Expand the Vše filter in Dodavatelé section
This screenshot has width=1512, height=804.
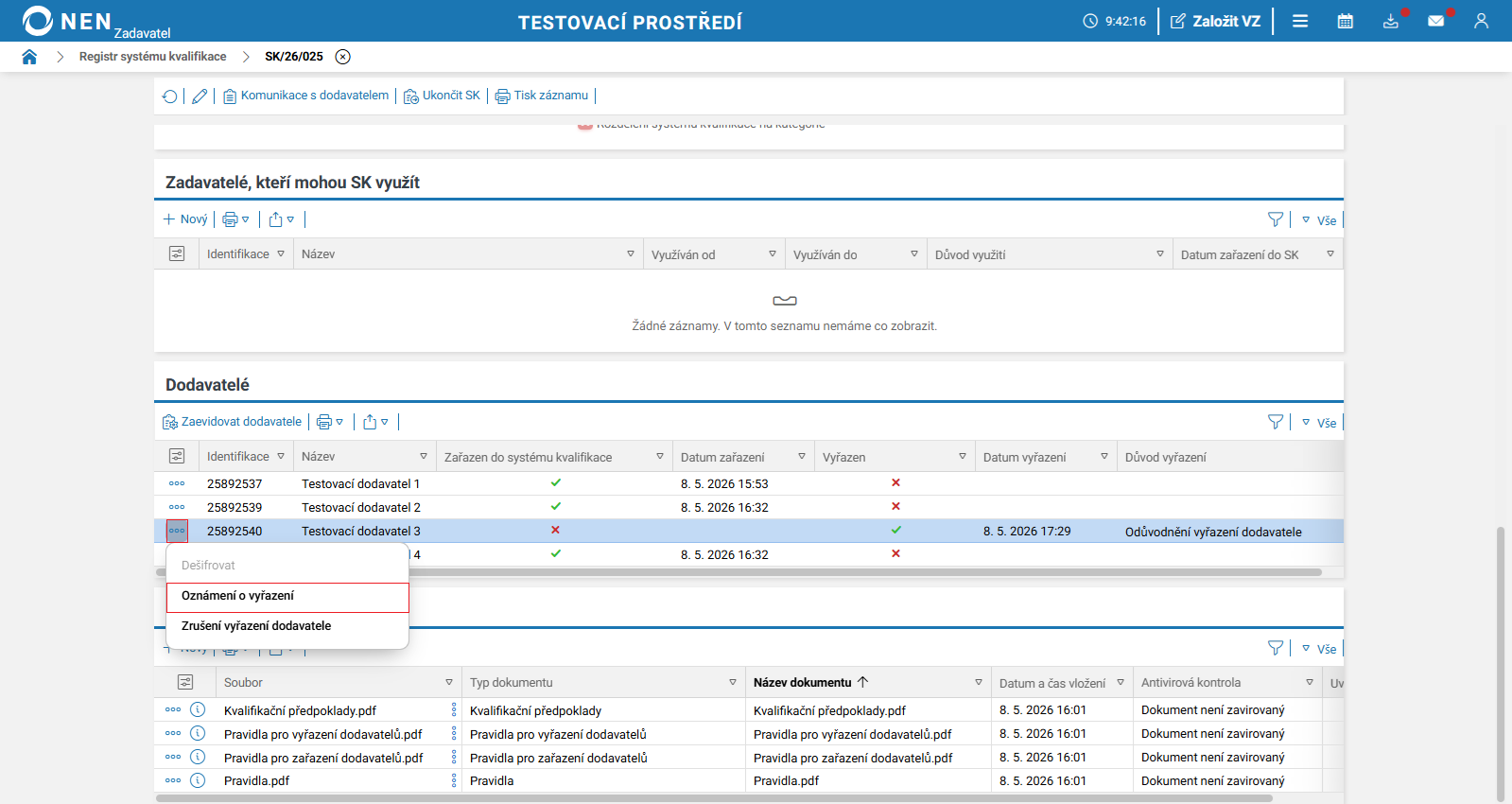1319,423
